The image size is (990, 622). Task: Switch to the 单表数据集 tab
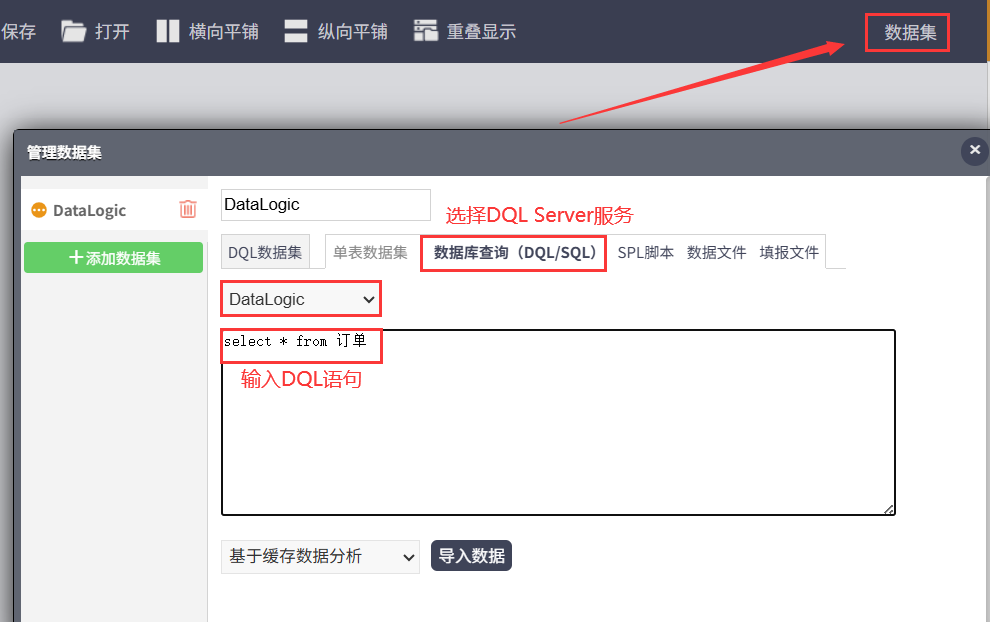pos(370,253)
